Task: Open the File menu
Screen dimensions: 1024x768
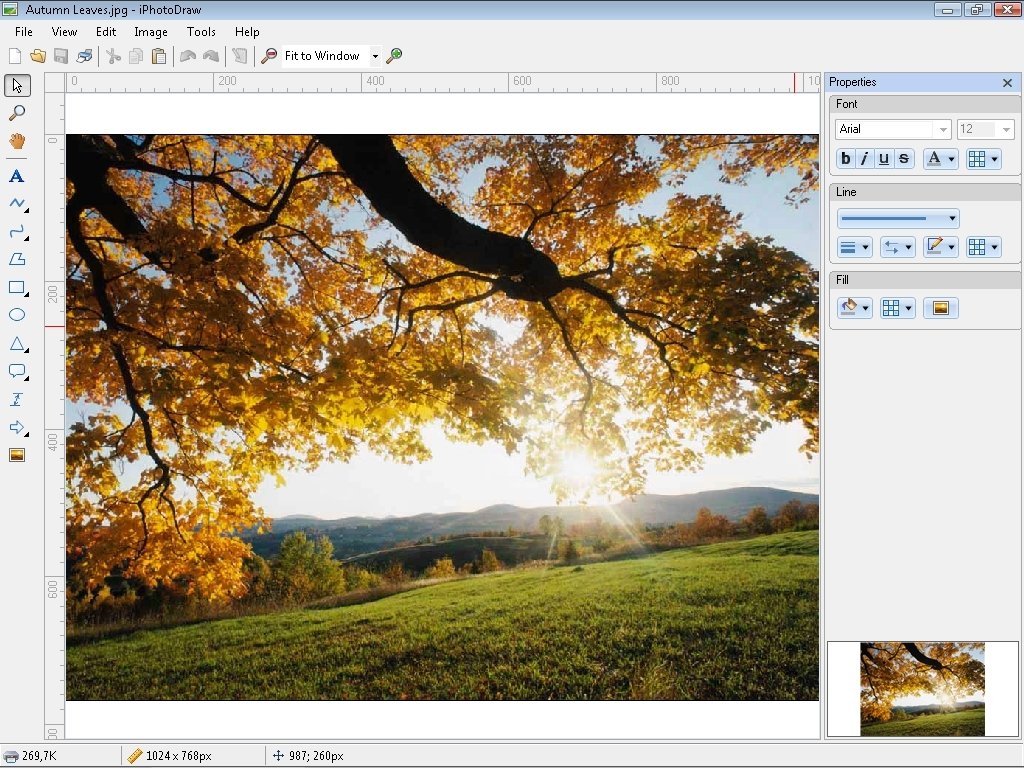Action: 24,31
